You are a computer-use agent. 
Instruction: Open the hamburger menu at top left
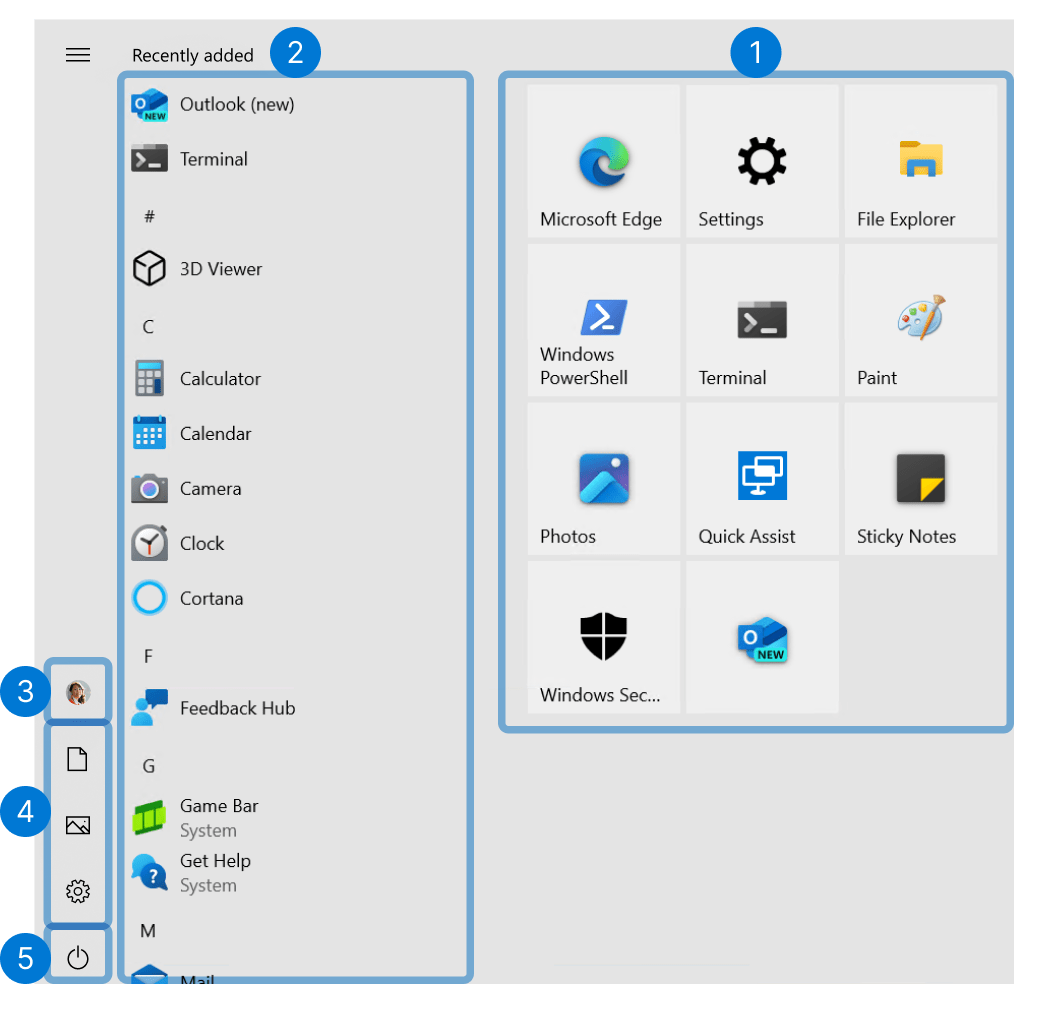(x=78, y=55)
